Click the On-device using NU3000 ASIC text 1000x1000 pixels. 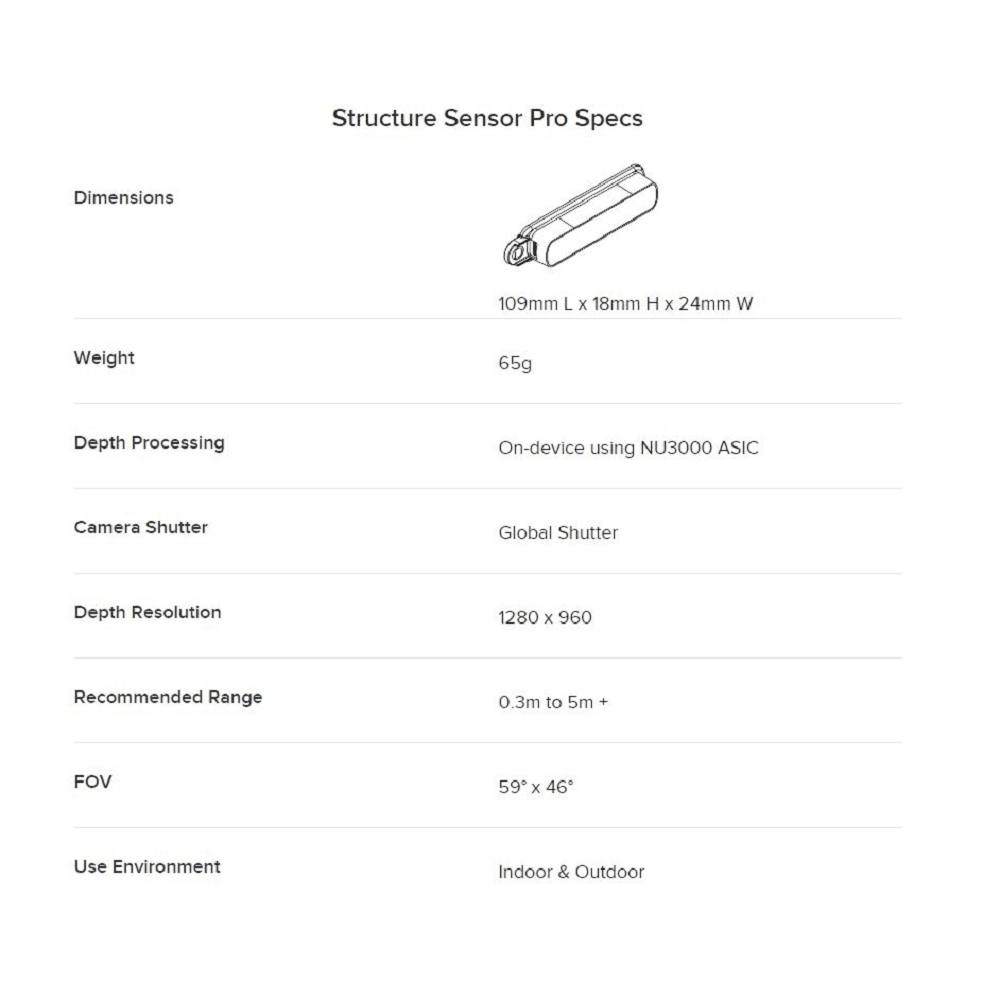(x=628, y=448)
